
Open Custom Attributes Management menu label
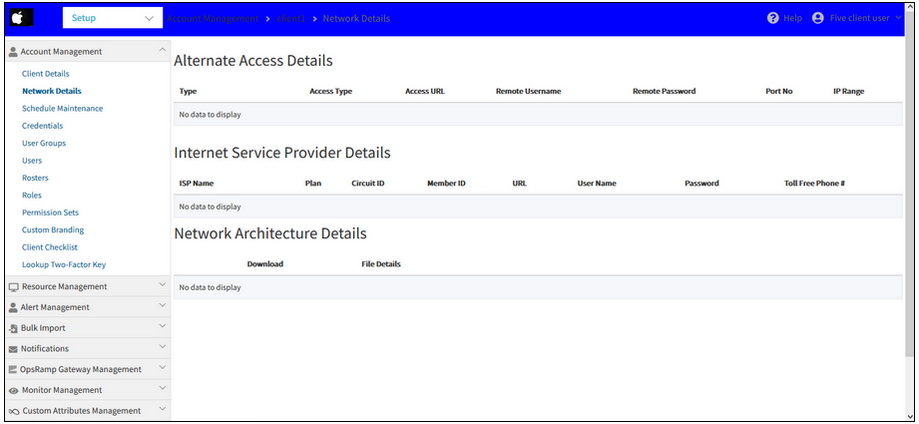pos(81,411)
